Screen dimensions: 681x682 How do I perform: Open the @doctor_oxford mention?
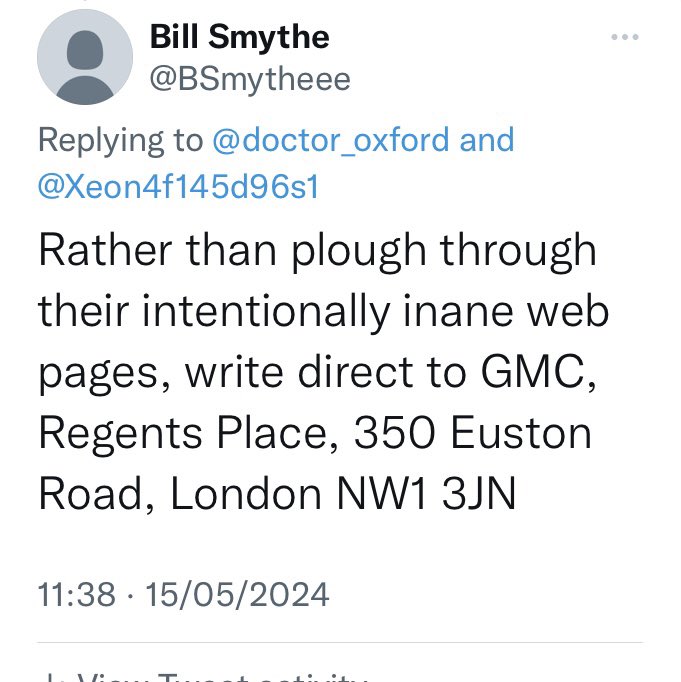point(330,140)
